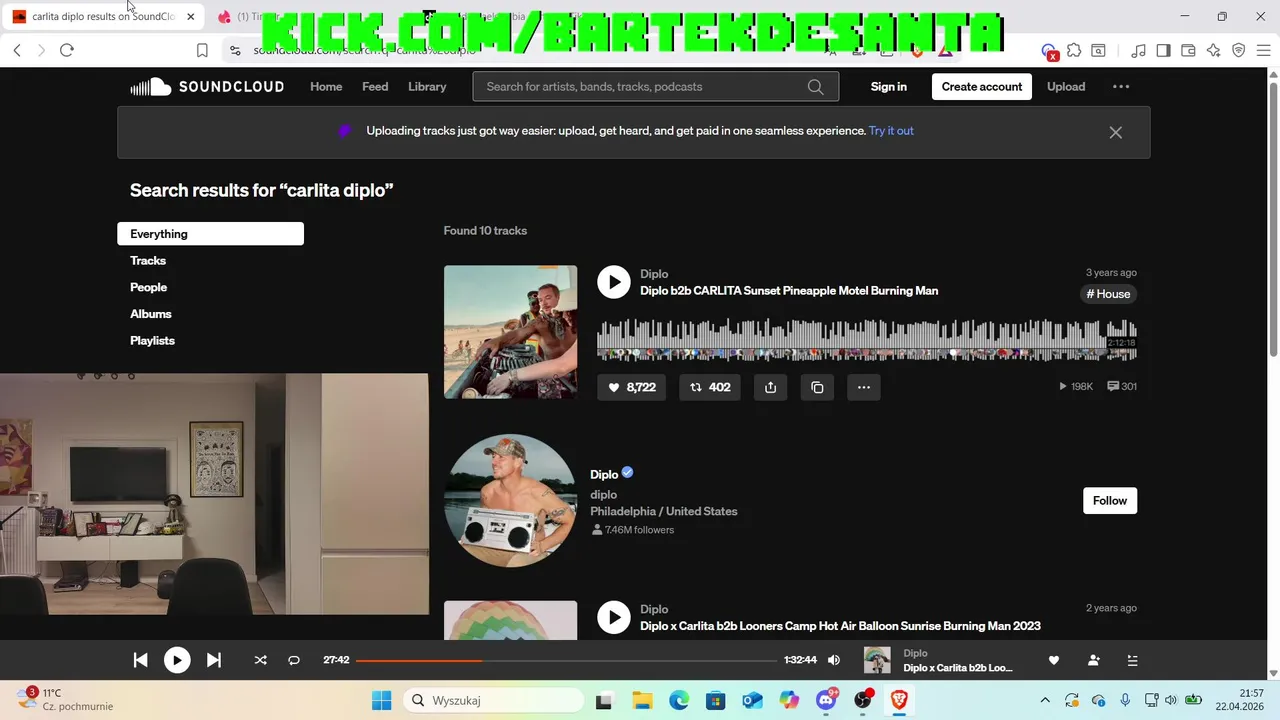Repost the track with 402 reposts

(710, 387)
